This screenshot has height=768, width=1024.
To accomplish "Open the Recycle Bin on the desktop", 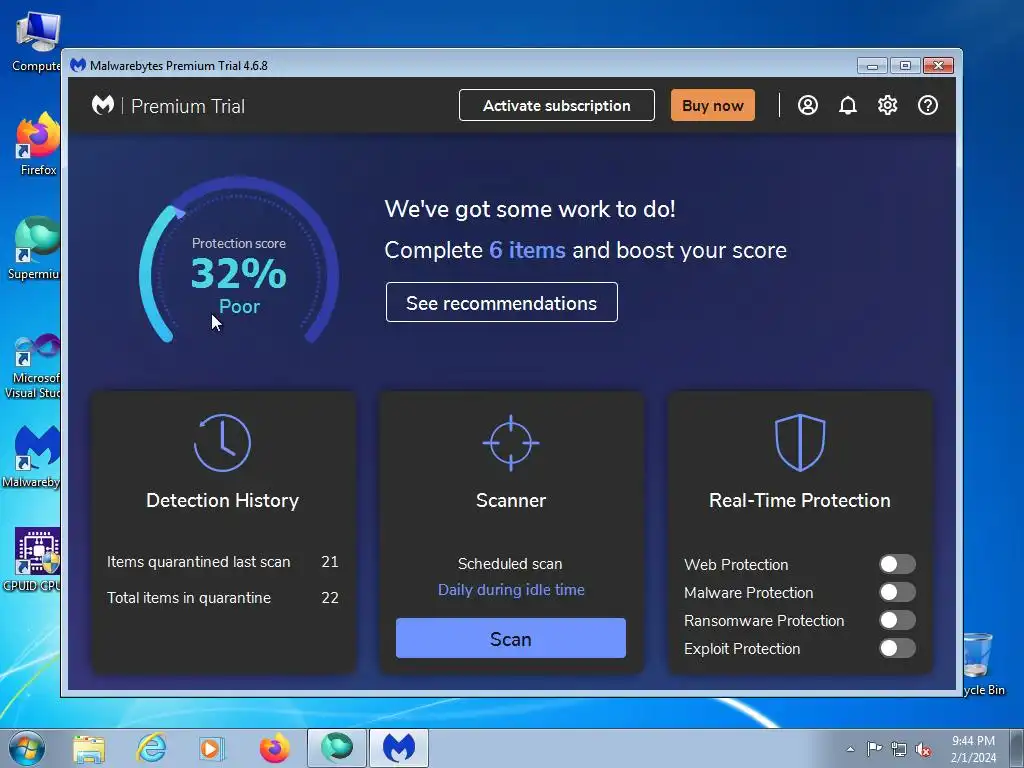I will 983,663.
